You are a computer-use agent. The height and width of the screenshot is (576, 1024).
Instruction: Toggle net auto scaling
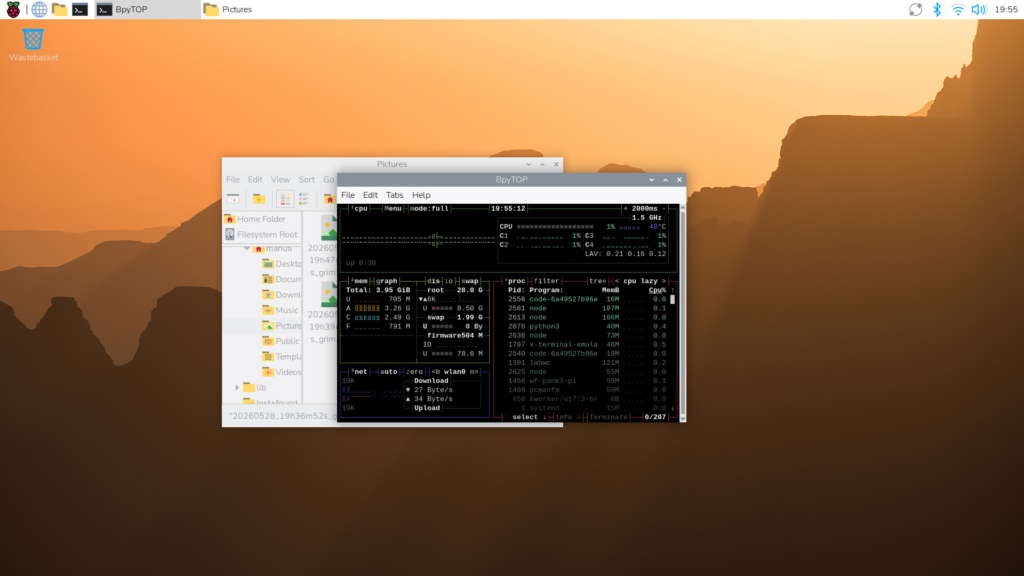coord(389,372)
